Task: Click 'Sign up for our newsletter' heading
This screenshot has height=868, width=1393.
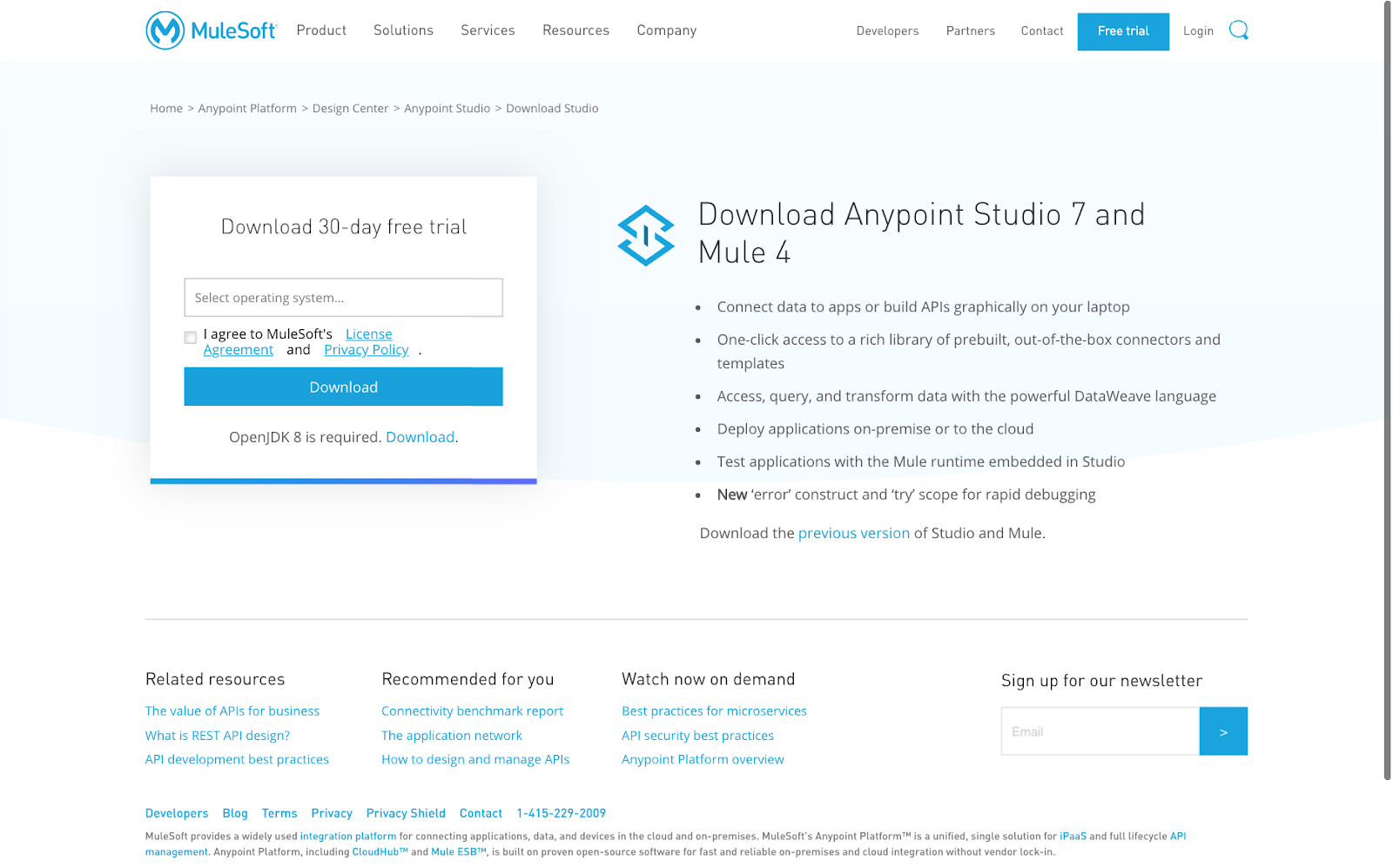Action: click(x=1101, y=681)
